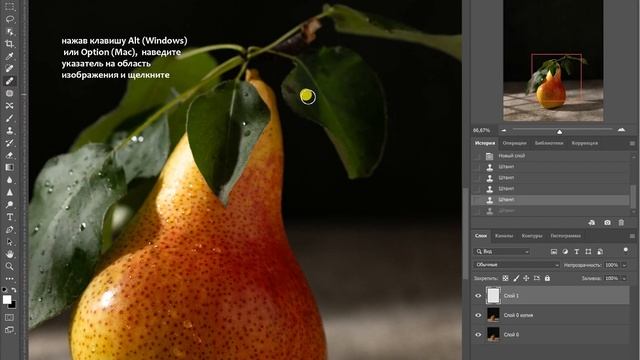Create a new history snapshot
The width and height of the screenshot is (640, 360).
pyautogui.click(x=607, y=223)
